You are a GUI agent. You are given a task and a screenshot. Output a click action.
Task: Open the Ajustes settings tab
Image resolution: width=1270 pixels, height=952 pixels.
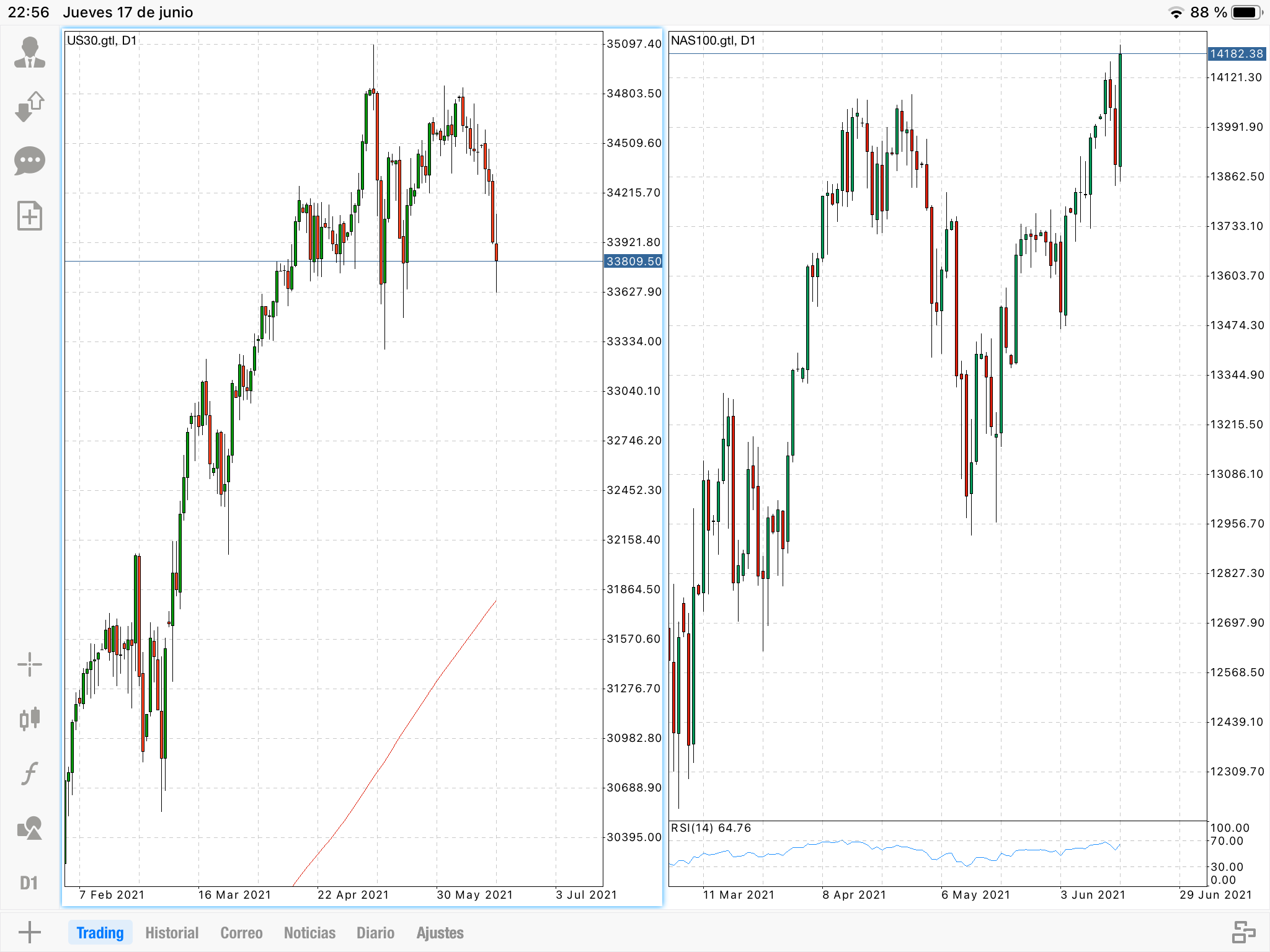(440, 933)
